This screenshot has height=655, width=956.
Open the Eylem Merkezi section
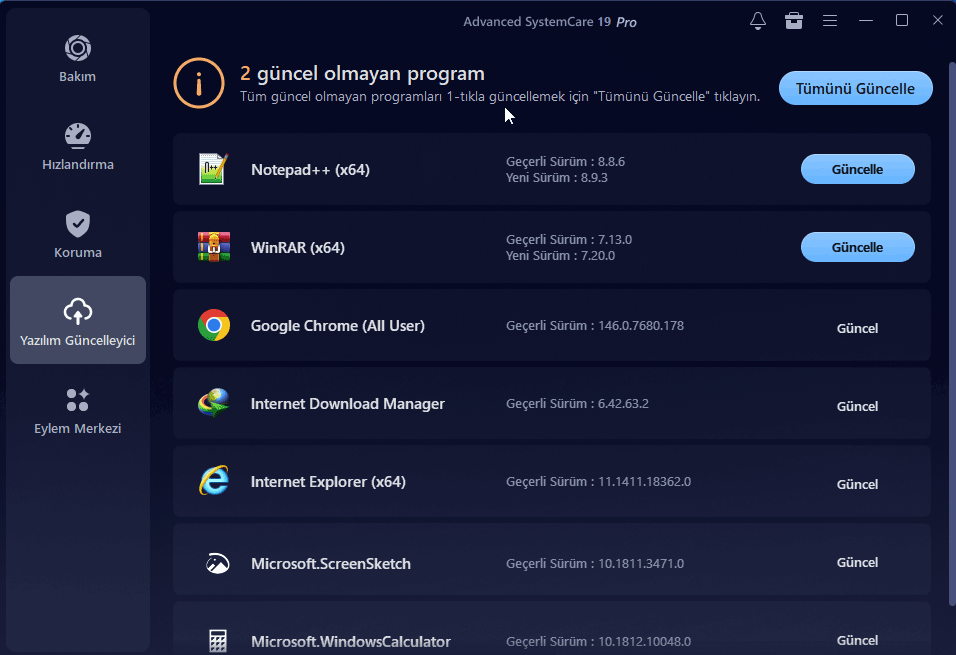[77, 412]
